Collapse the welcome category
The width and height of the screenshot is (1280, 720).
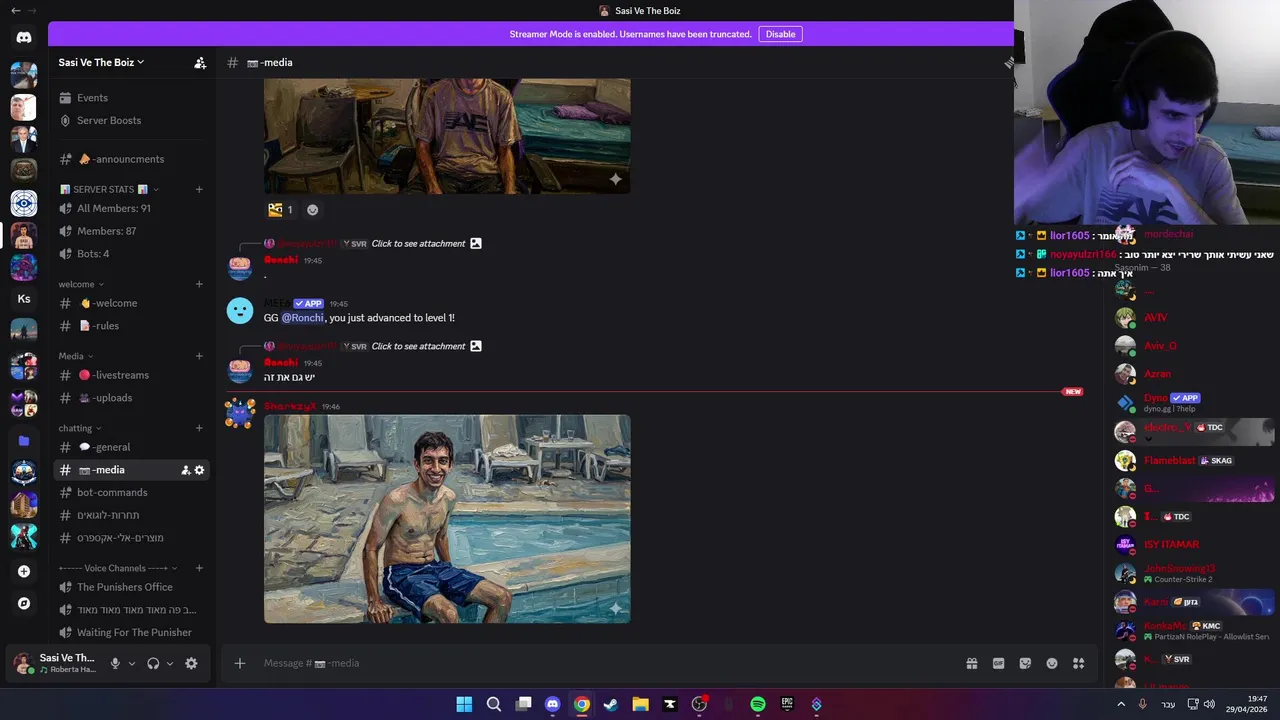point(80,284)
